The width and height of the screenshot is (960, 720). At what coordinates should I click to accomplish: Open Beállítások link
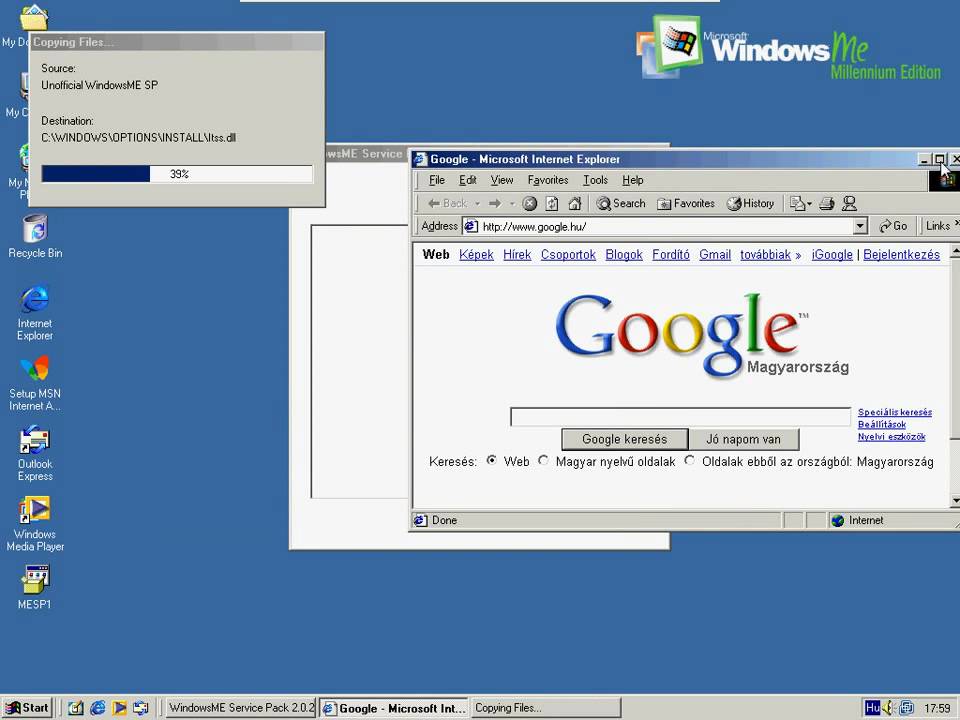(882, 425)
